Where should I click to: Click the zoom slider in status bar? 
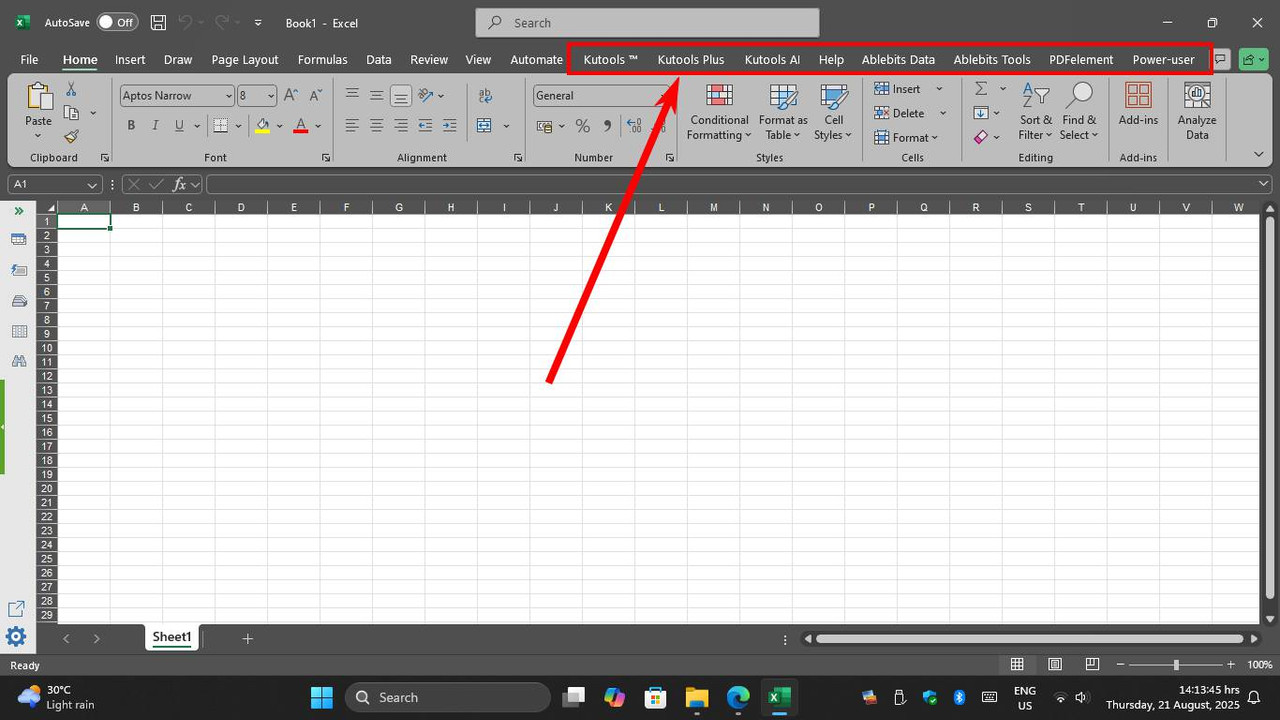[1176, 665]
